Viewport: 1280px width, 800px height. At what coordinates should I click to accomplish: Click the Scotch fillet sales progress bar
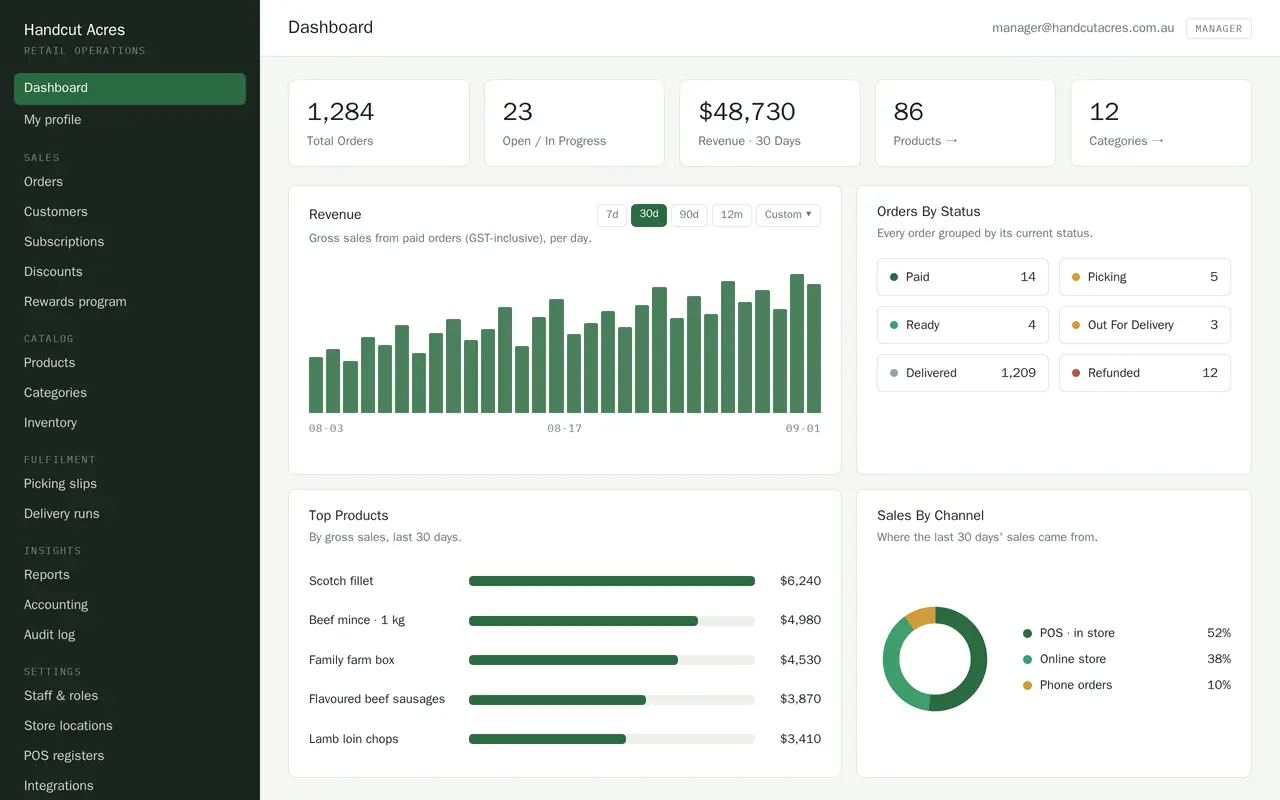612,581
